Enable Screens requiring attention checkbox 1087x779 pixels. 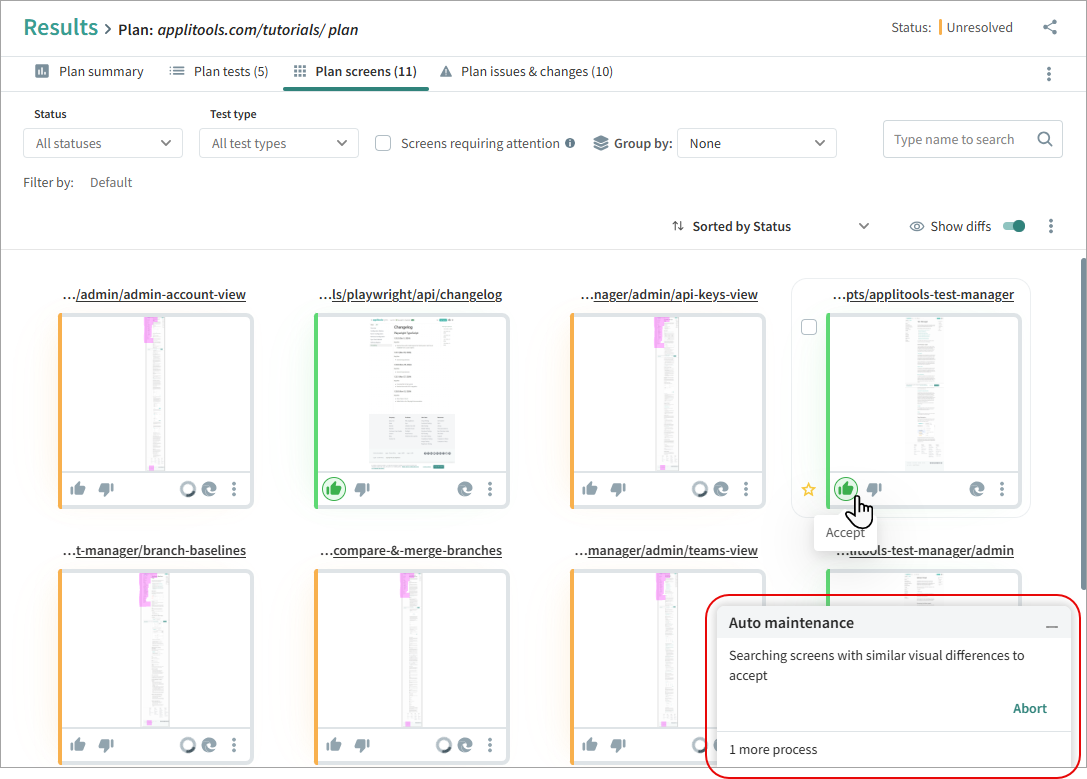pos(383,143)
